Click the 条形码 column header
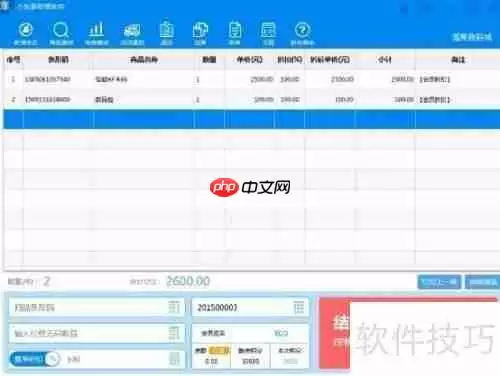 [x=58, y=60]
